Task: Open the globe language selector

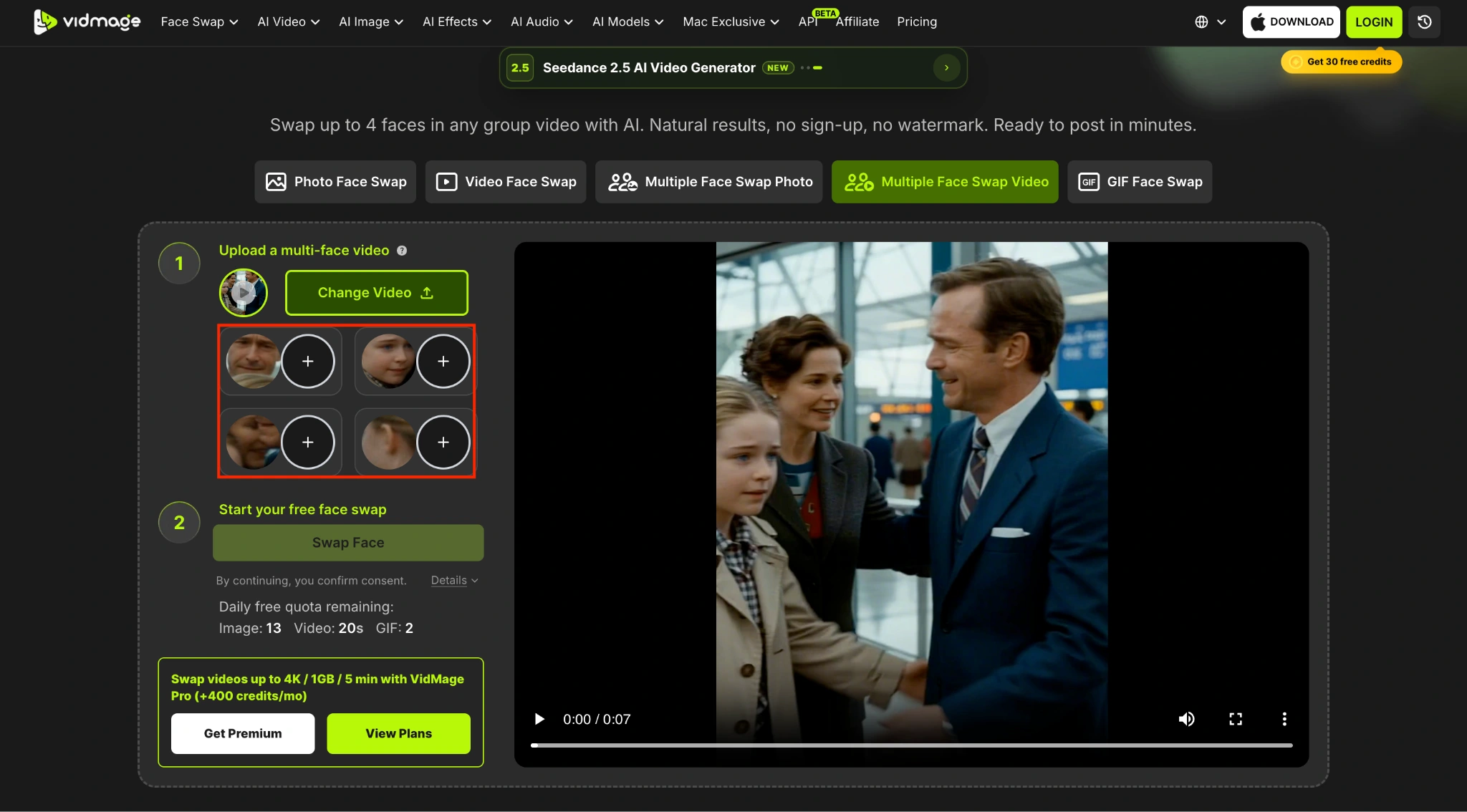Action: [x=1210, y=21]
